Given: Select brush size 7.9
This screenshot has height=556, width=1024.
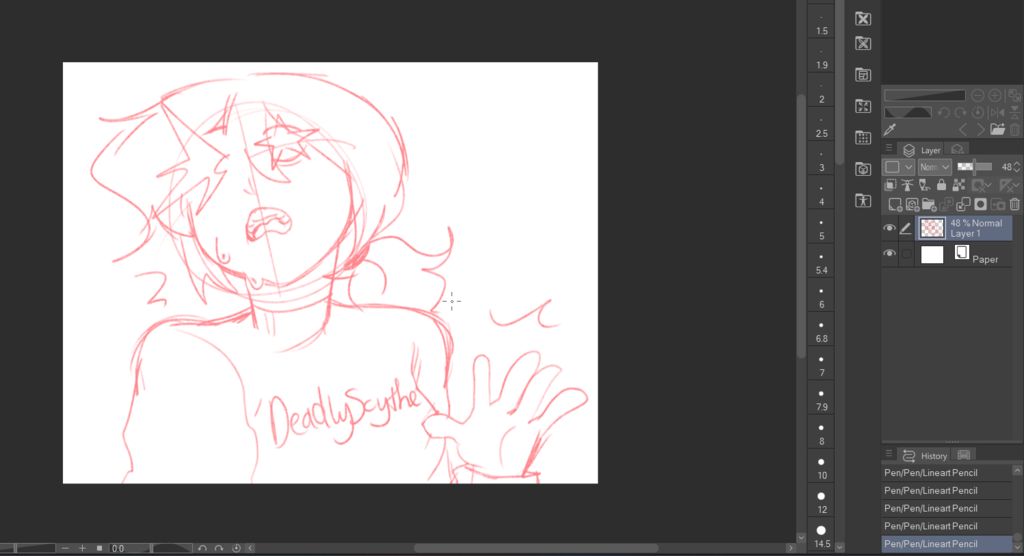Looking at the screenshot, I should (822, 400).
